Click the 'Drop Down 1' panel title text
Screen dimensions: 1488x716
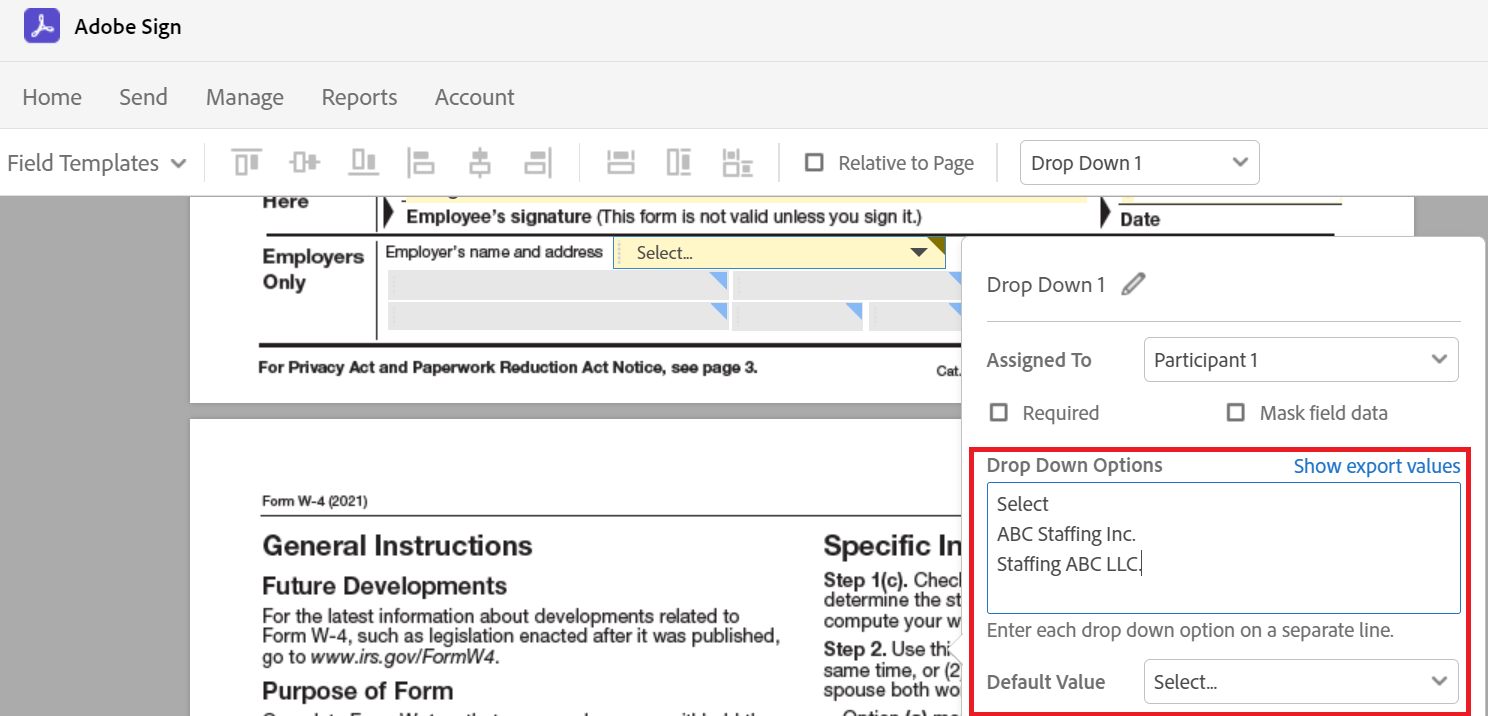[x=1046, y=285]
